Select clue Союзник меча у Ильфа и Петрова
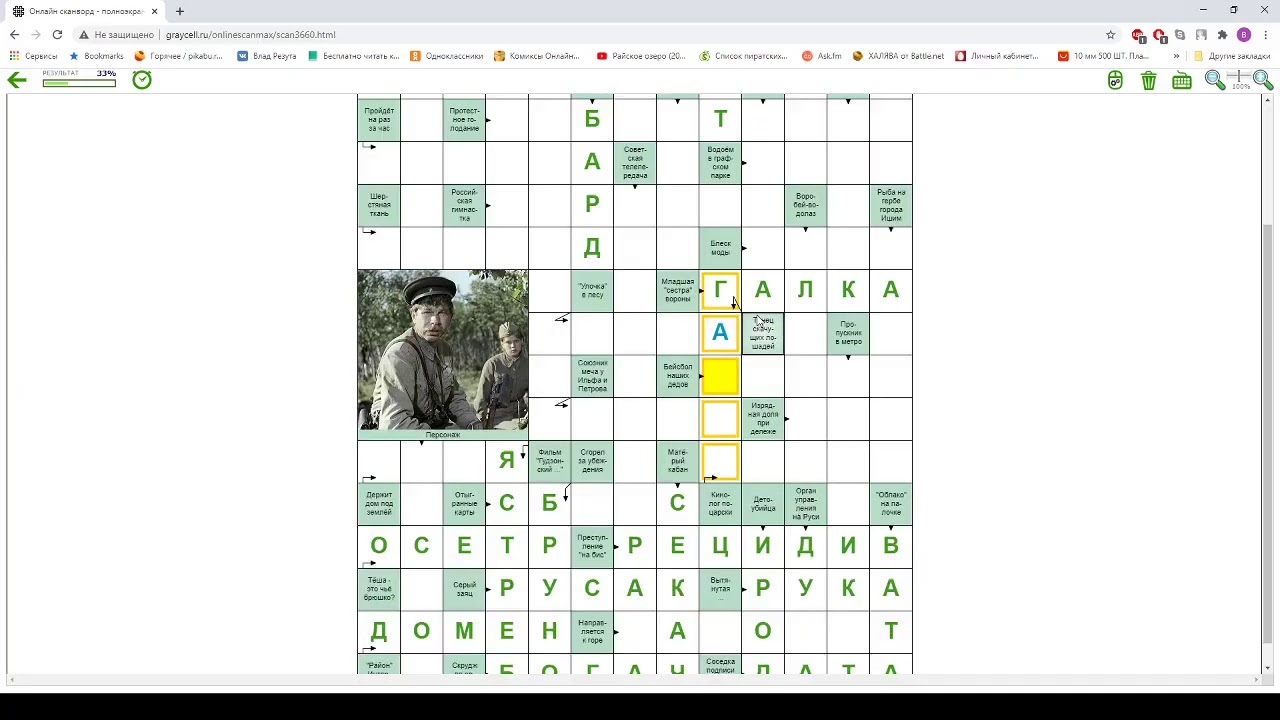This screenshot has height=720, width=1280. 592,376
